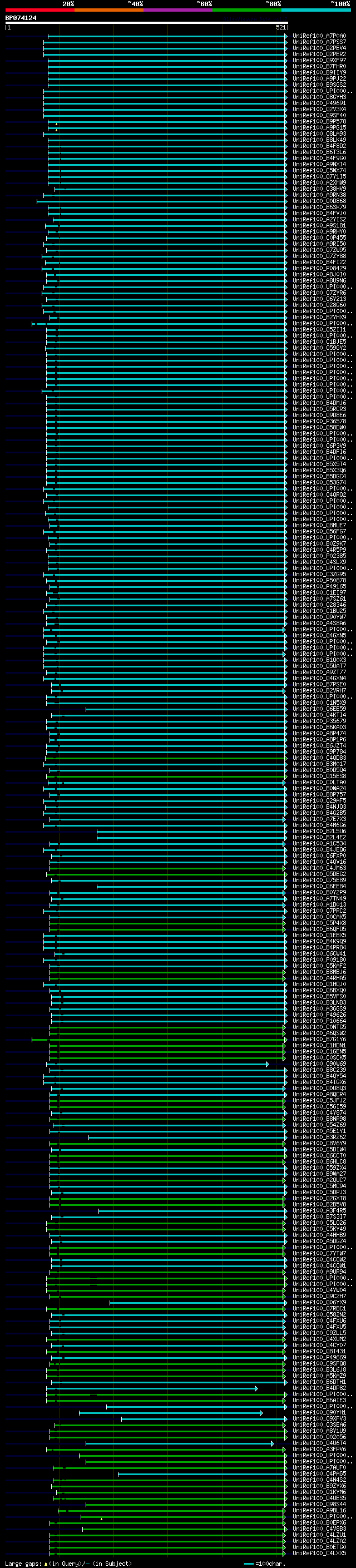Image resolution: width=356 pixels, height=1568 pixels.
Task: Click hit label UniRef100_Q6FXP0
Action: click(319, 856)
